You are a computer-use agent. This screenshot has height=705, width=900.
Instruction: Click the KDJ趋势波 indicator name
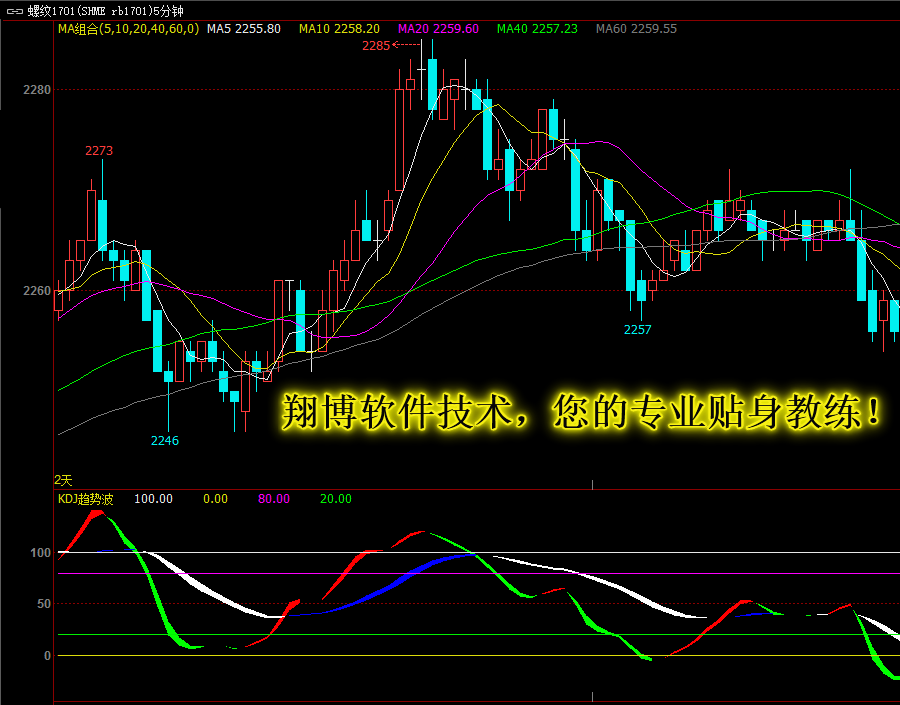coord(86,499)
